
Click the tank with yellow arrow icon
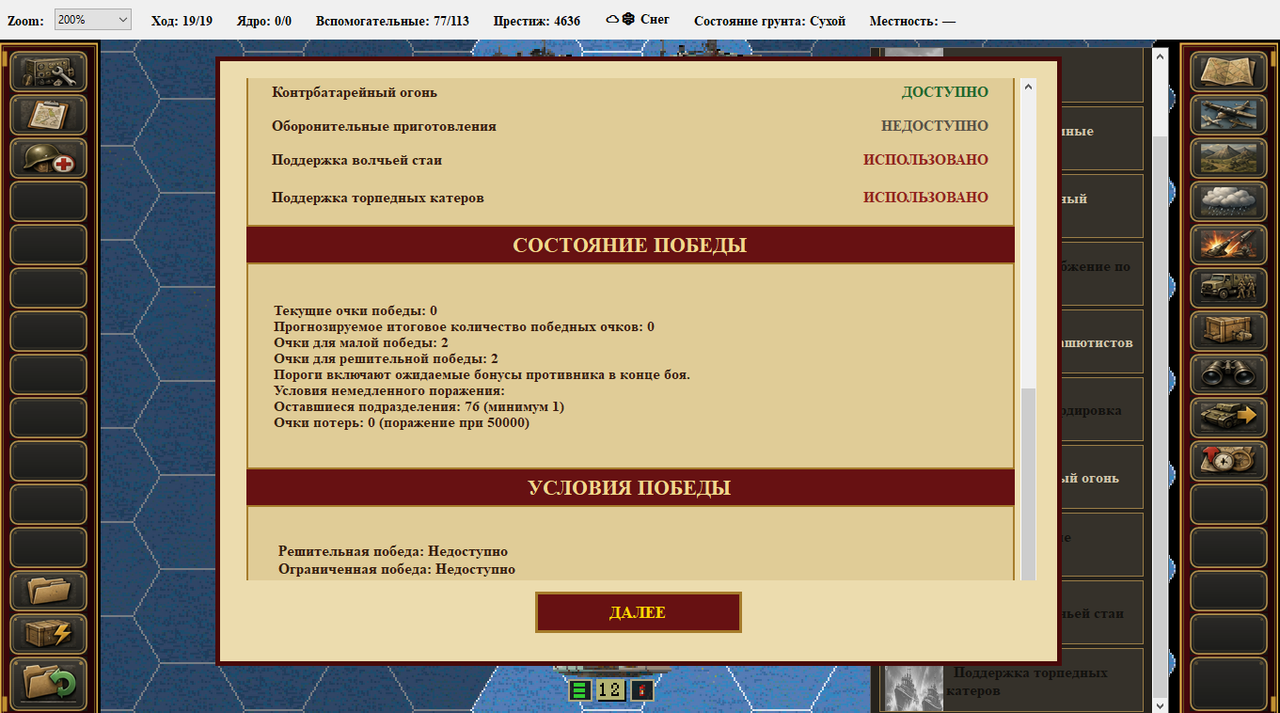(1230, 417)
